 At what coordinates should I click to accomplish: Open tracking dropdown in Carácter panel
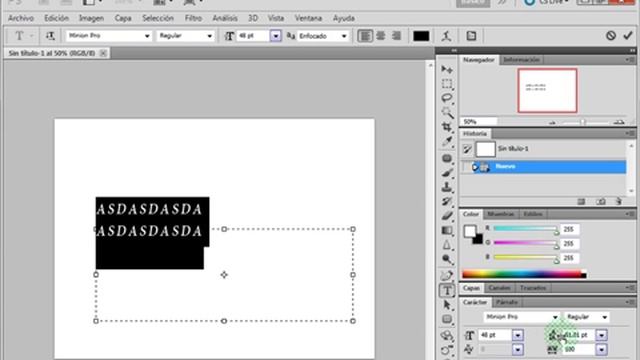point(602,349)
